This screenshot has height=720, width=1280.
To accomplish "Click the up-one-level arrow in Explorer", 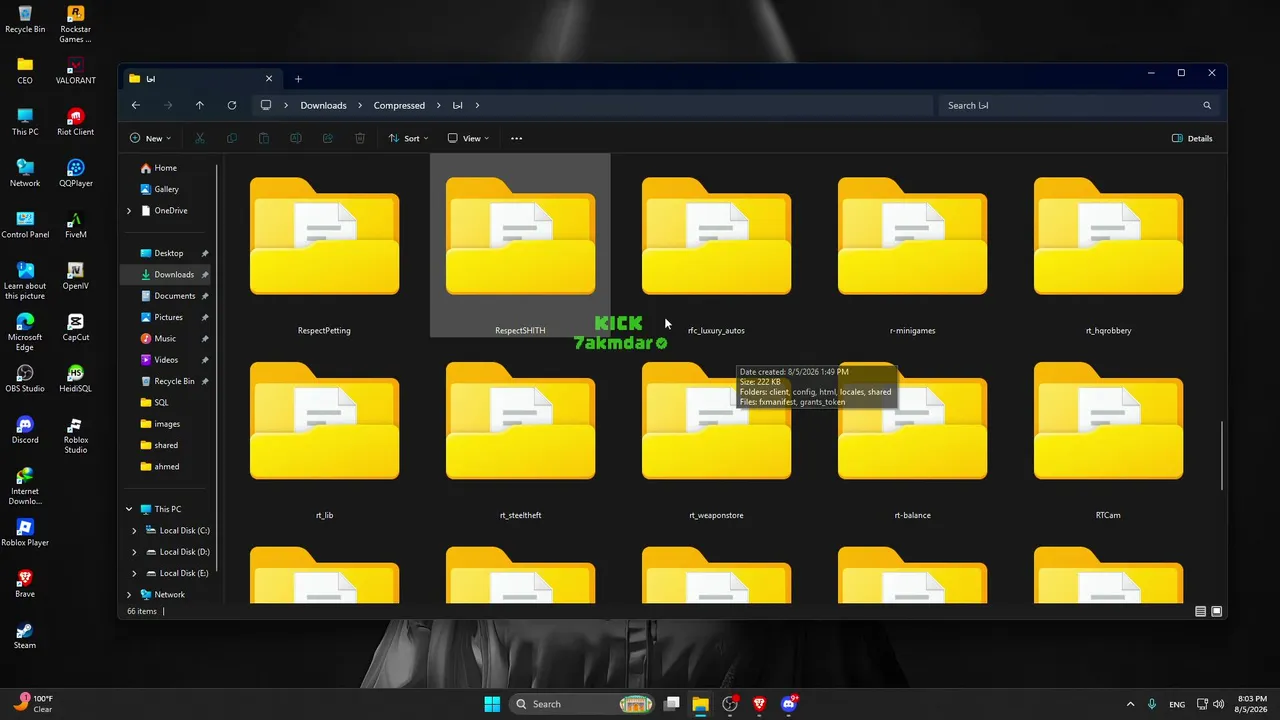I will 200,105.
